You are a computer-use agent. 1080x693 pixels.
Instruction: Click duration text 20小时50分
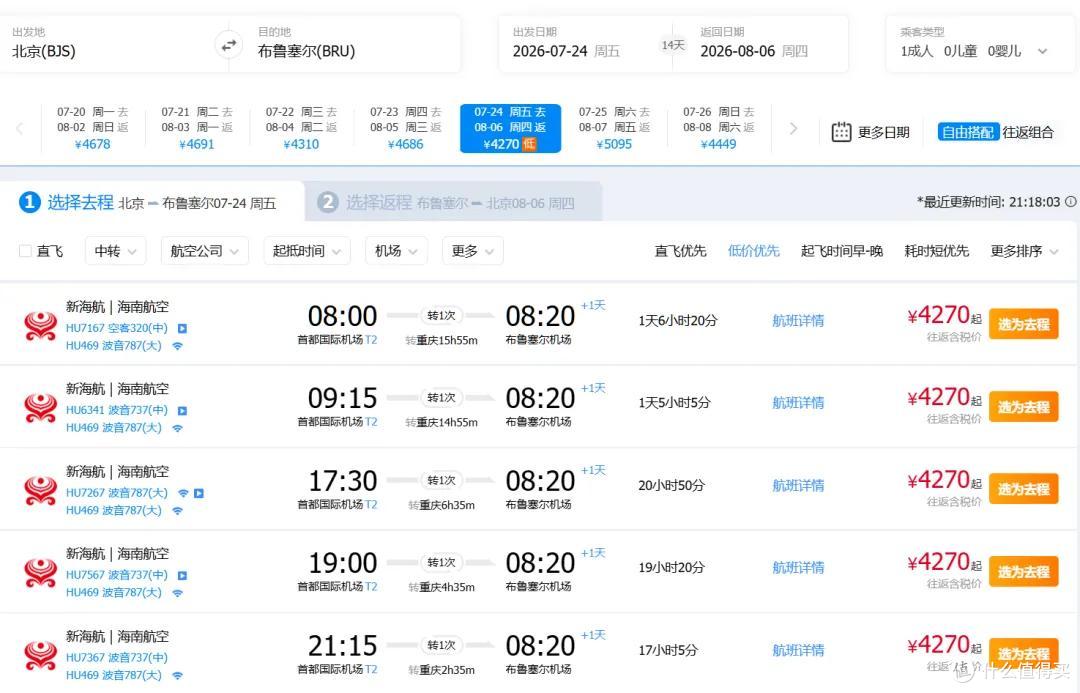(x=672, y=485)
